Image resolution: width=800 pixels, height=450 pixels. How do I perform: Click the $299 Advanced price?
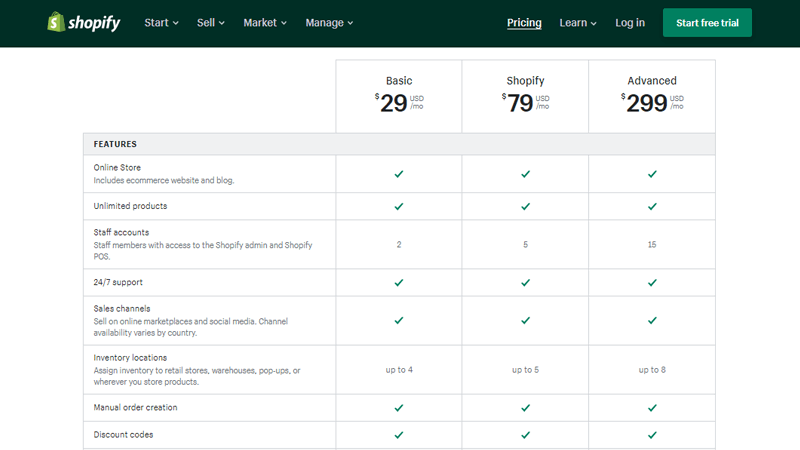(x=652, y=103)
